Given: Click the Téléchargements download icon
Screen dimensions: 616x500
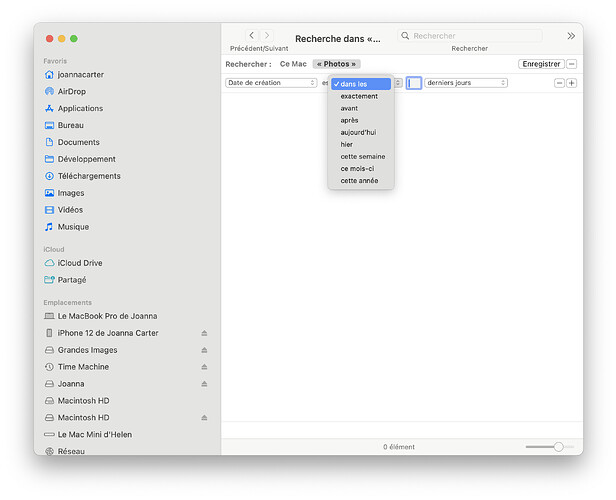Looking at the screenshot, I should [49, 176].
